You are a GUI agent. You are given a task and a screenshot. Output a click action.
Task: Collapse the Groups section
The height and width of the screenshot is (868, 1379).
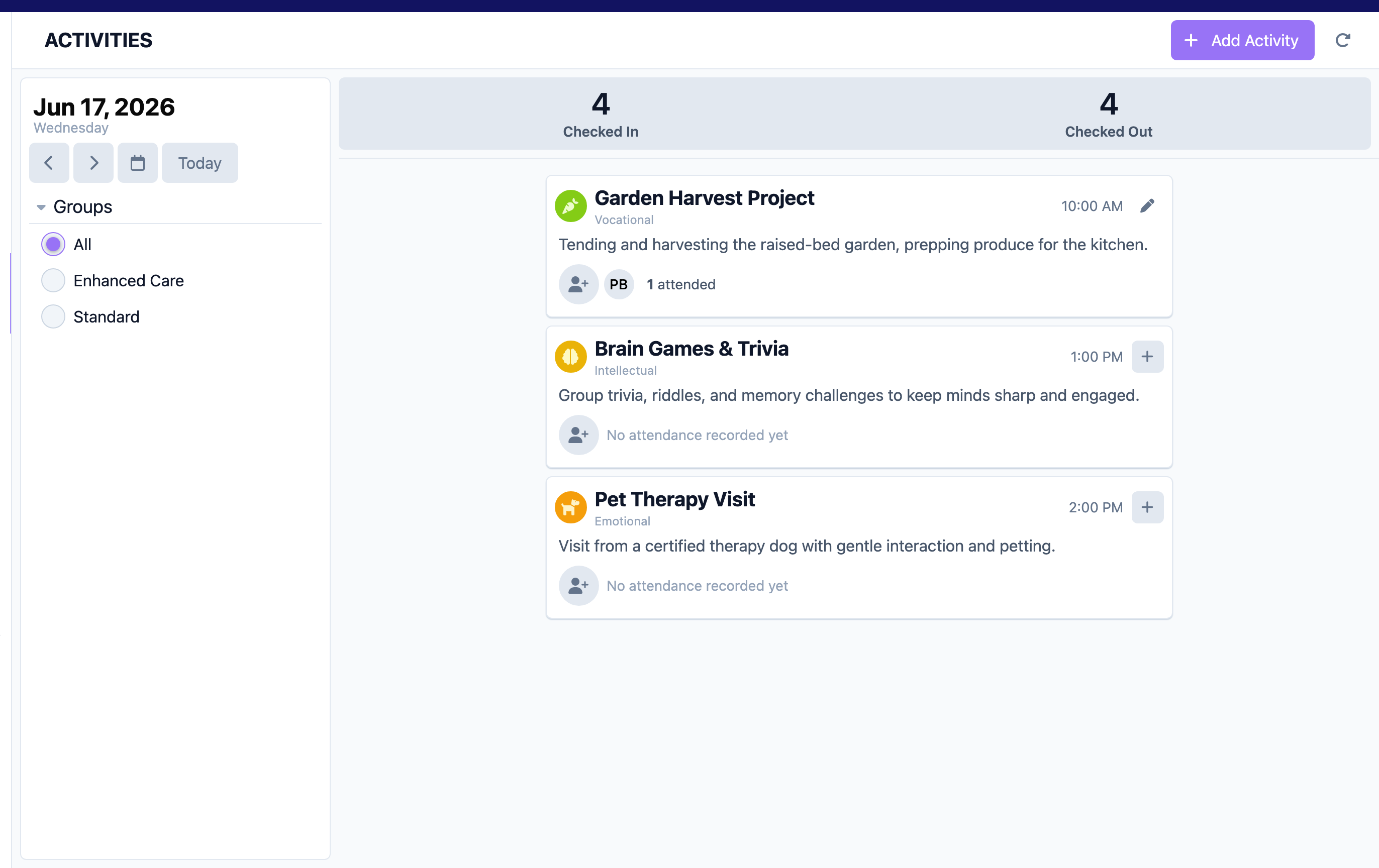click(x=41, y=207)
